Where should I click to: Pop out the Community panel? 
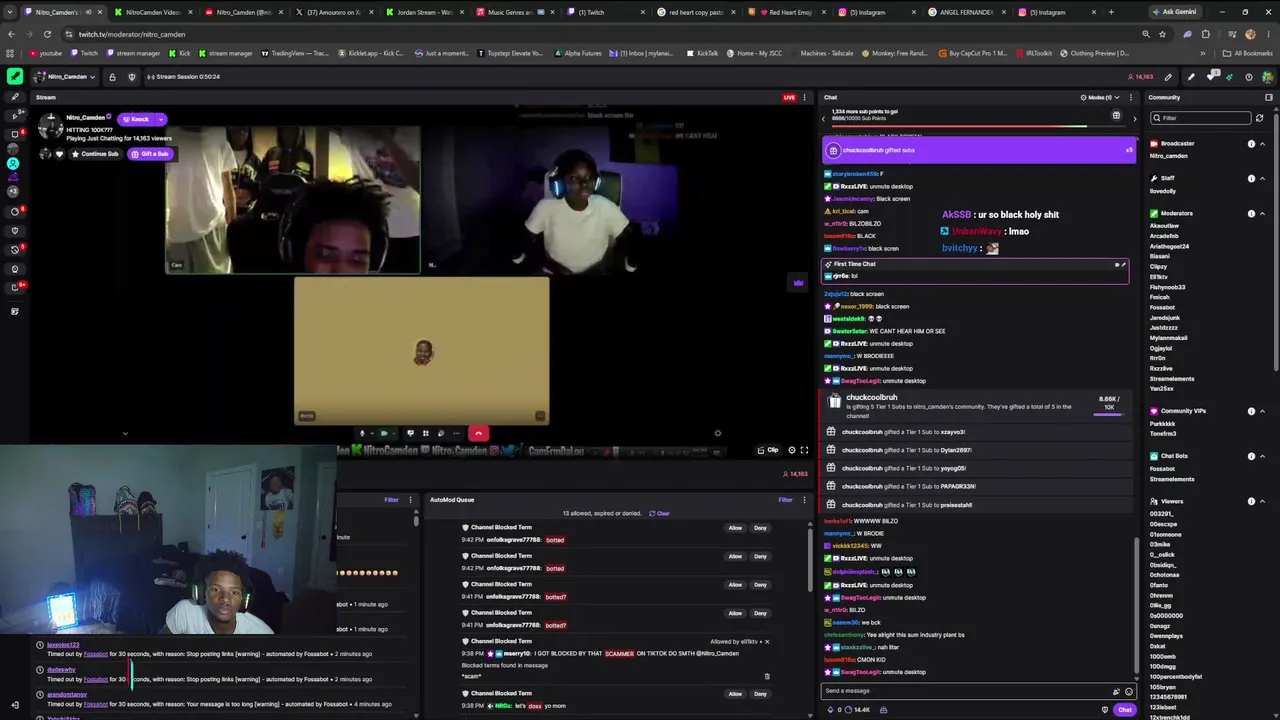coord(1269,97)
